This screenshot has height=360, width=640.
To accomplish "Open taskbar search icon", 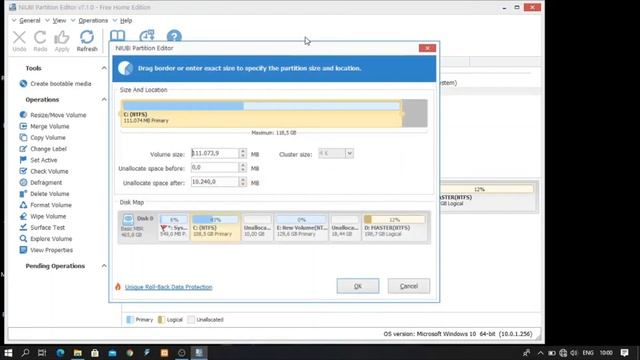I will (x=25, y=353).
